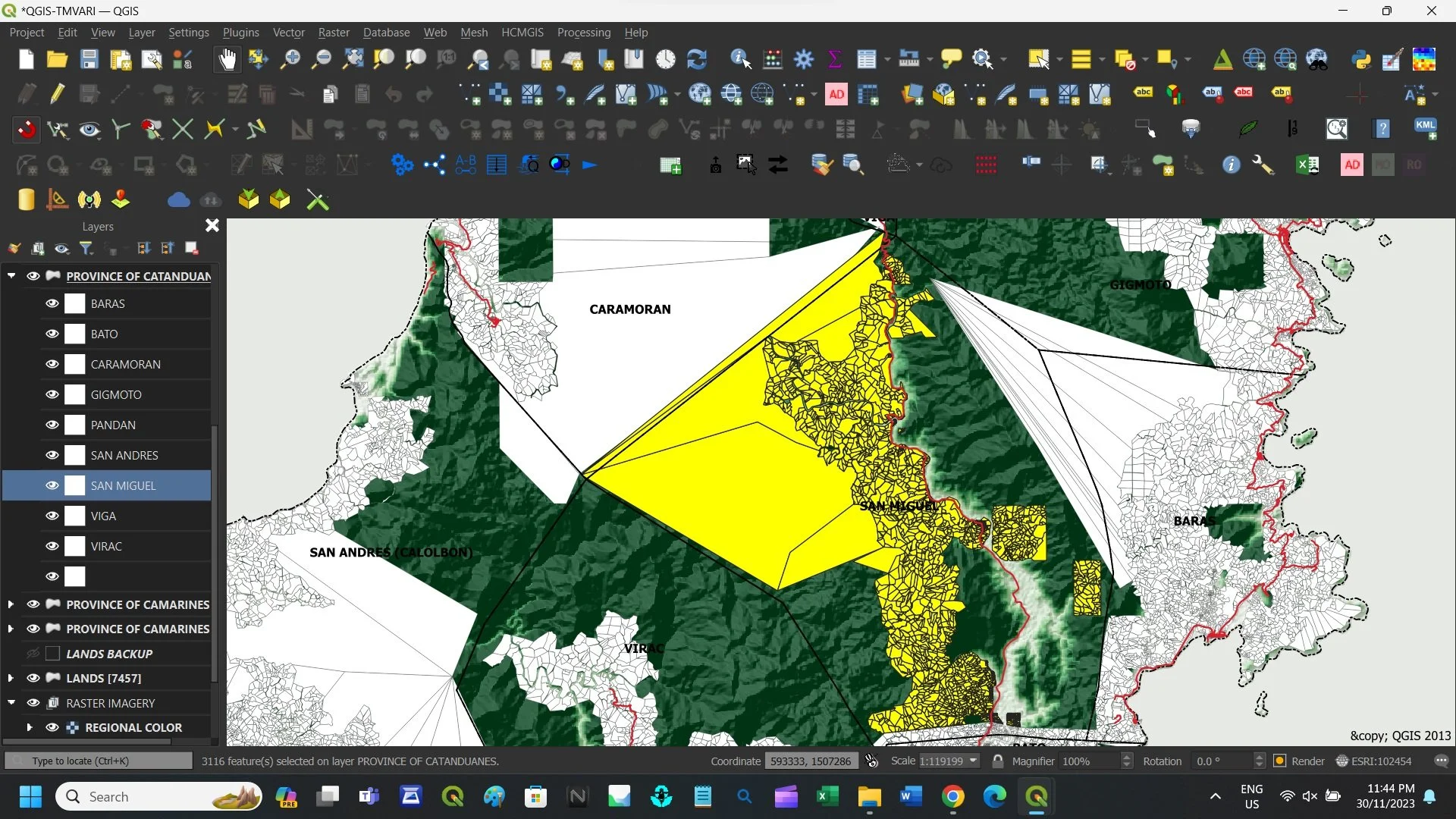Expand the LANDS [7457] group

point(11,678)
